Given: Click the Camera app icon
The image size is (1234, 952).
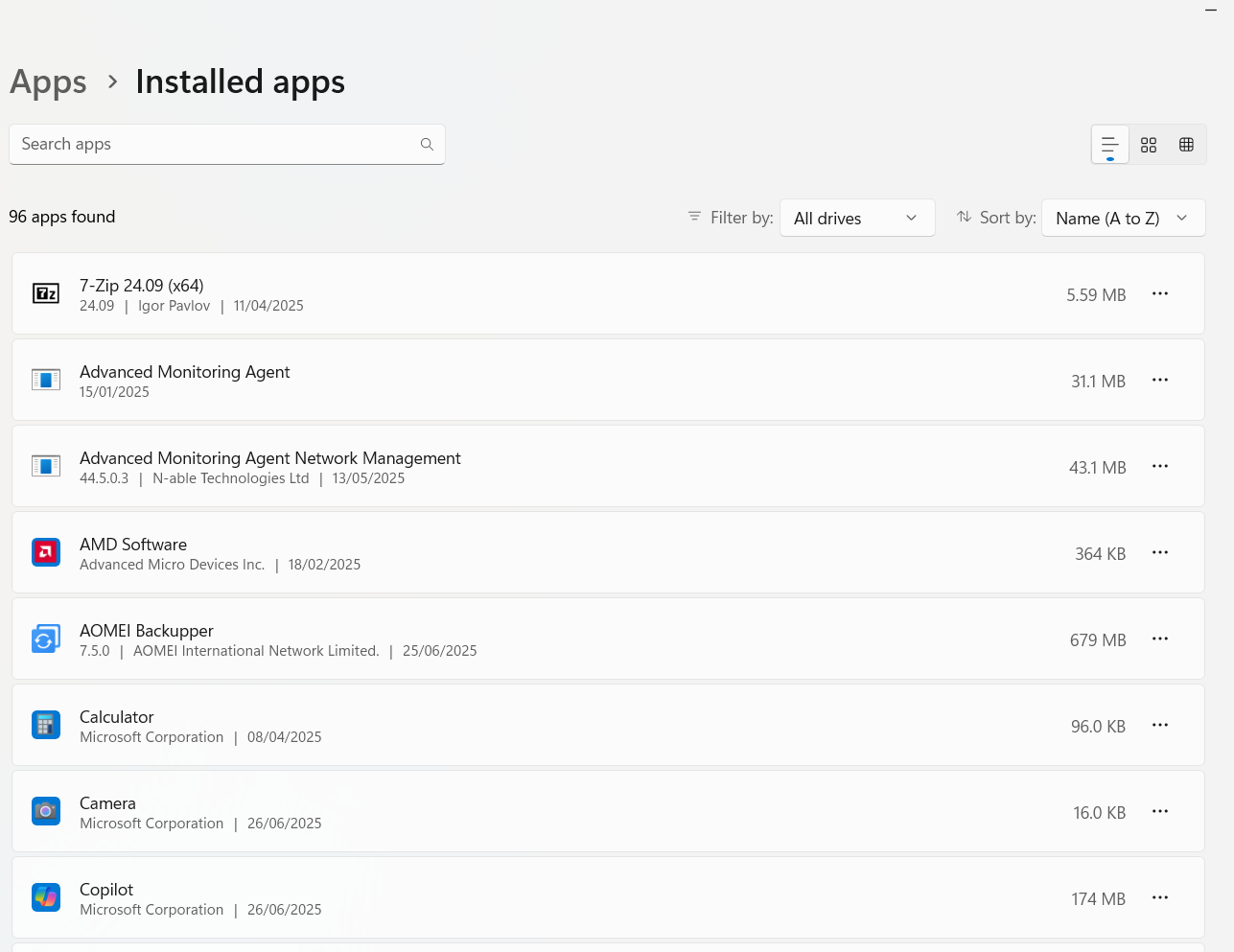Looking at the screenshot, I should (x=46, y=811).
